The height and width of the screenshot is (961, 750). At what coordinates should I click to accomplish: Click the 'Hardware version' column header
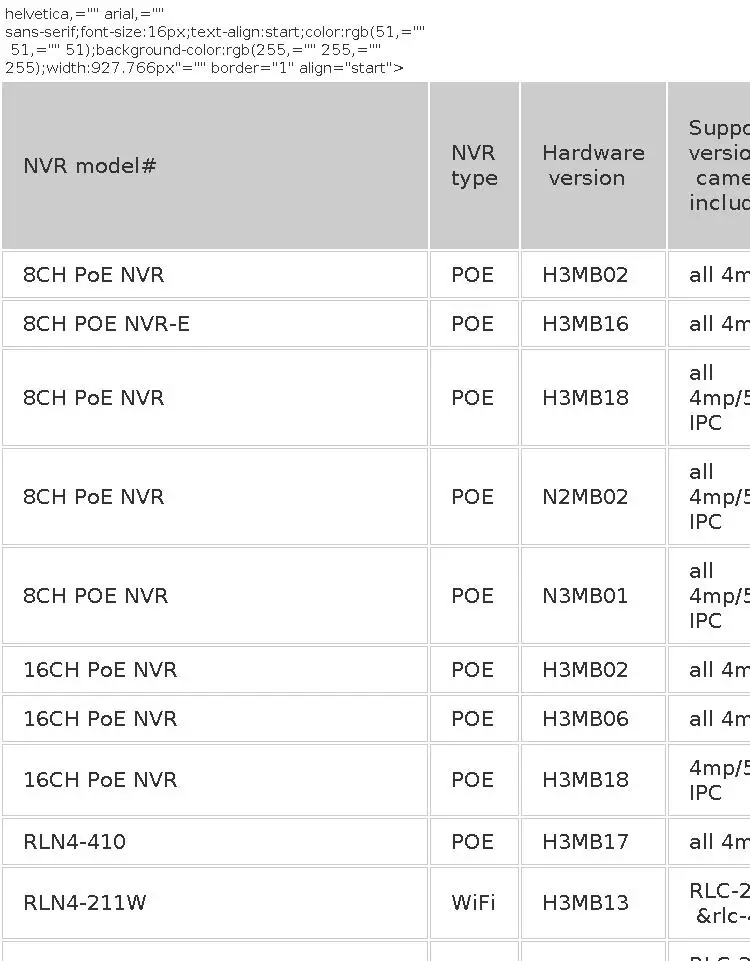click(x=593, y=165)
